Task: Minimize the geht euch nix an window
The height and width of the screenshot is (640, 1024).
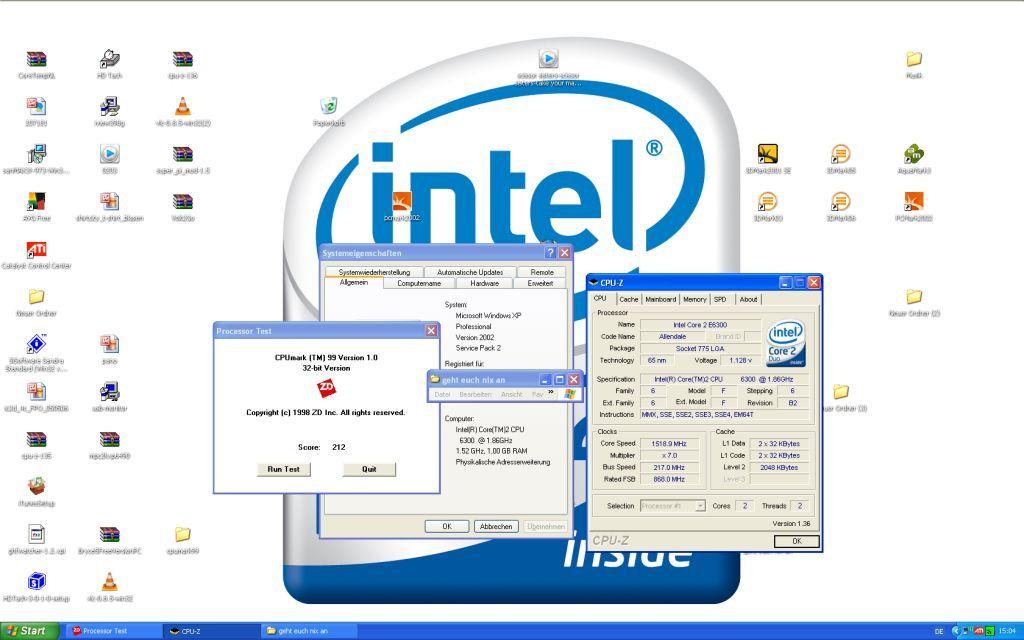Action: (x=546, y=379)
